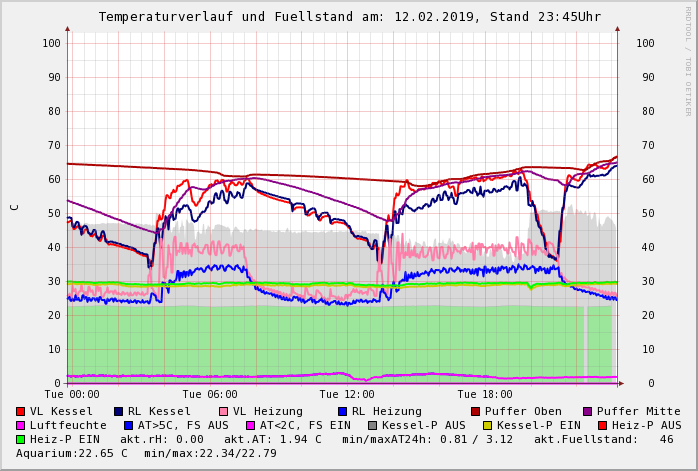Select the green Heiz-P EIN swatch
This screenshot has width=698, height=471.
pos(21,439)
